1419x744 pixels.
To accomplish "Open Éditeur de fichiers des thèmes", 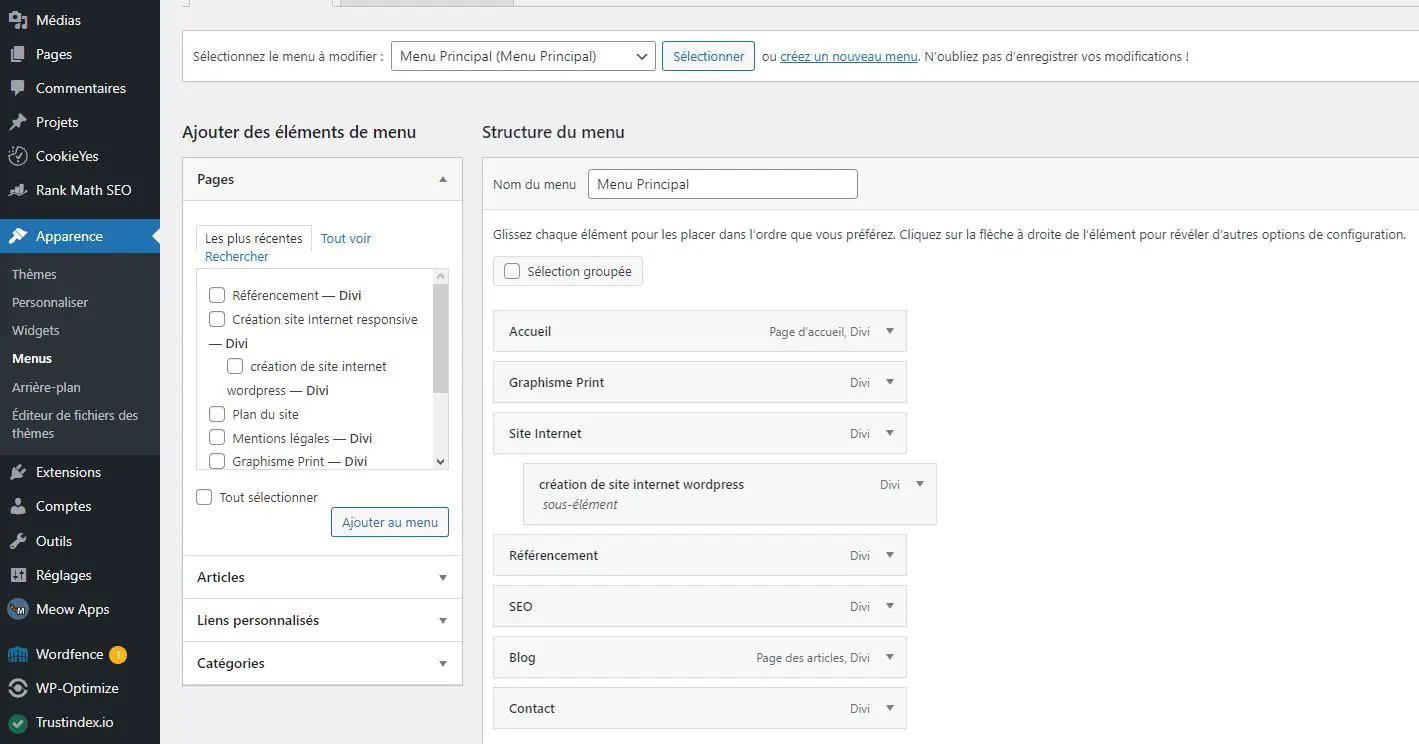I will 75,424.
